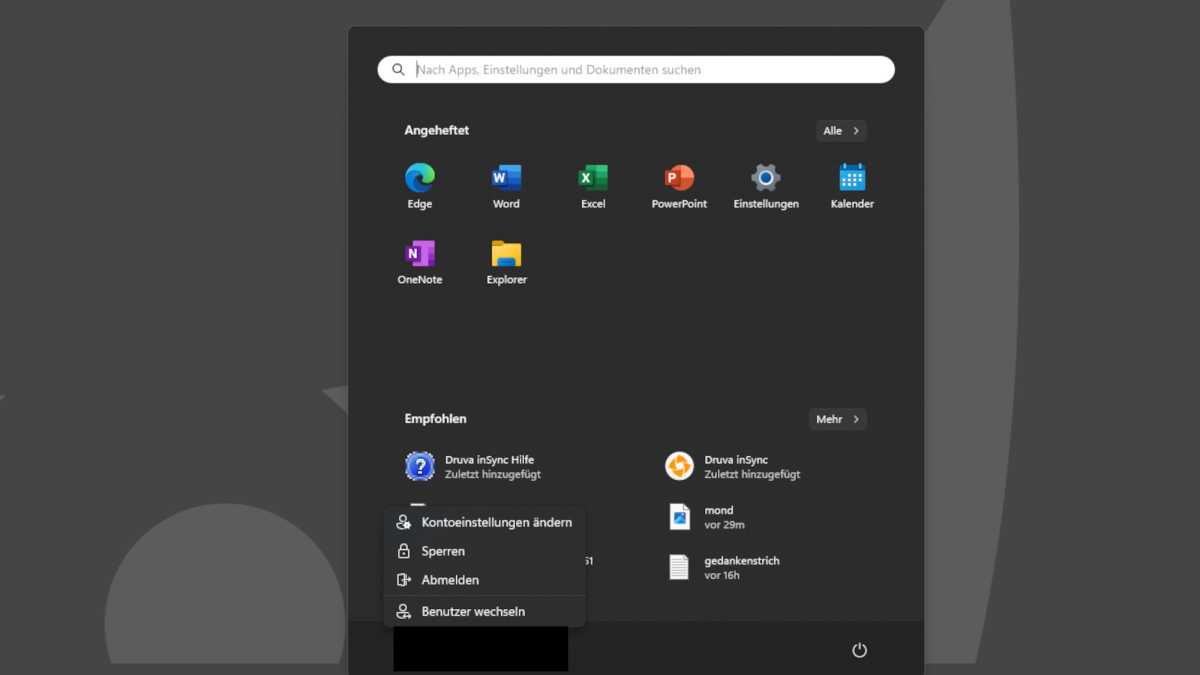1200x675 pixels.
Task: Click the Empfohlen section heading
Action: [x=436, y=419]
